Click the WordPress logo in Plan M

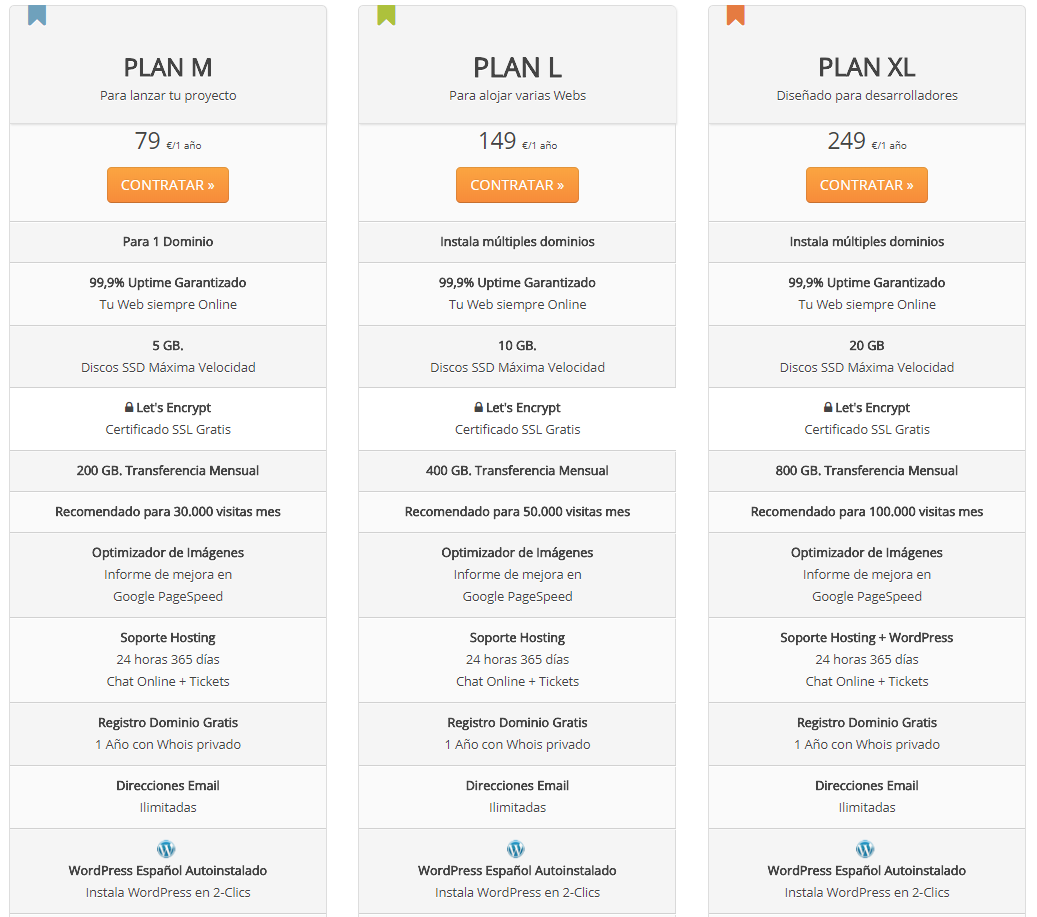click(167, 849)
